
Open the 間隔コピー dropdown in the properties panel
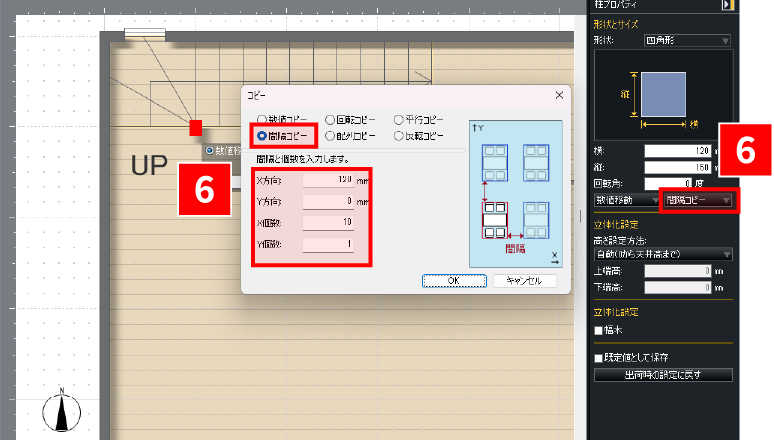(698, 200)
